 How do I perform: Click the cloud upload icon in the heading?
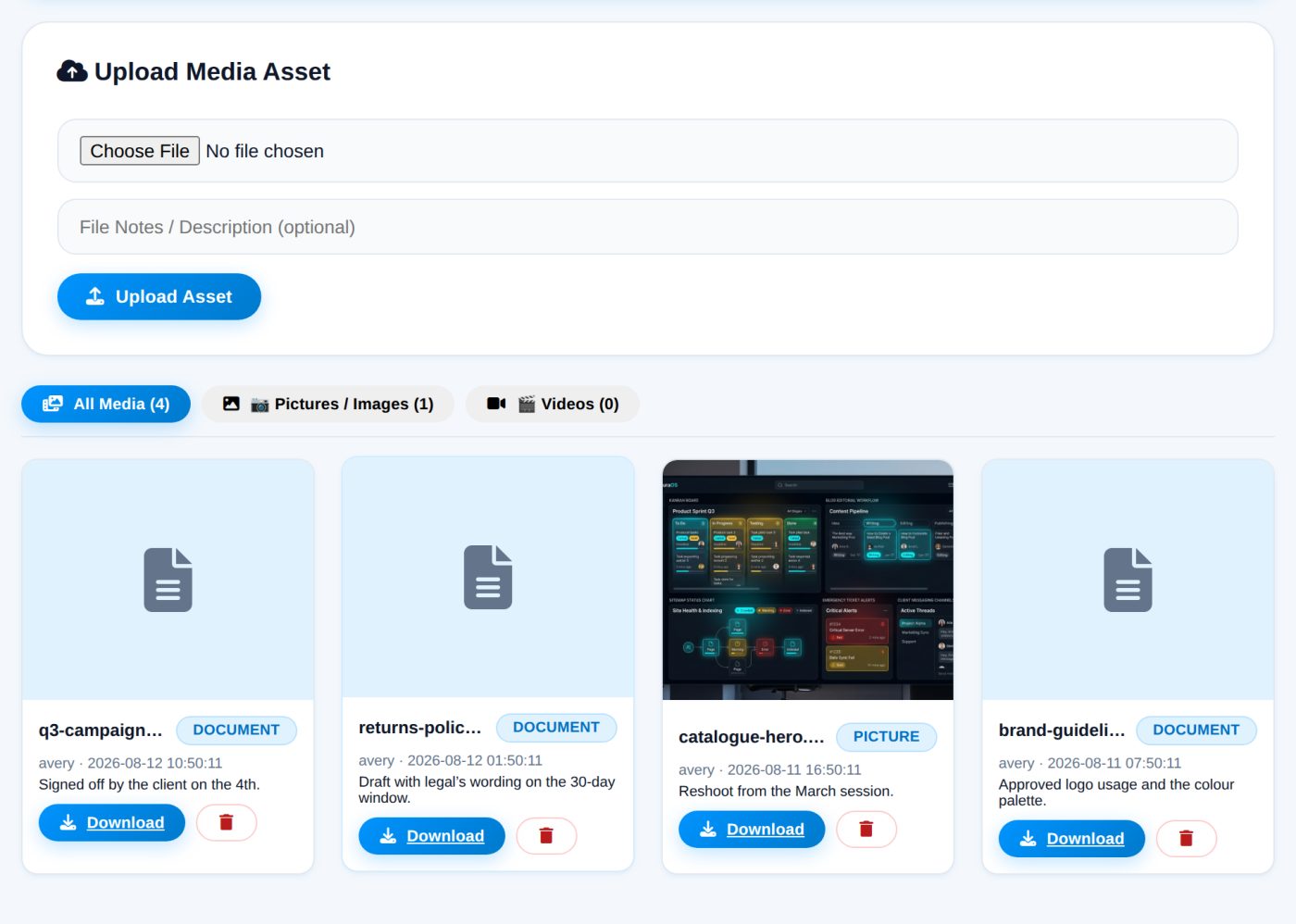pyautogui.click(x=72, y=71)
